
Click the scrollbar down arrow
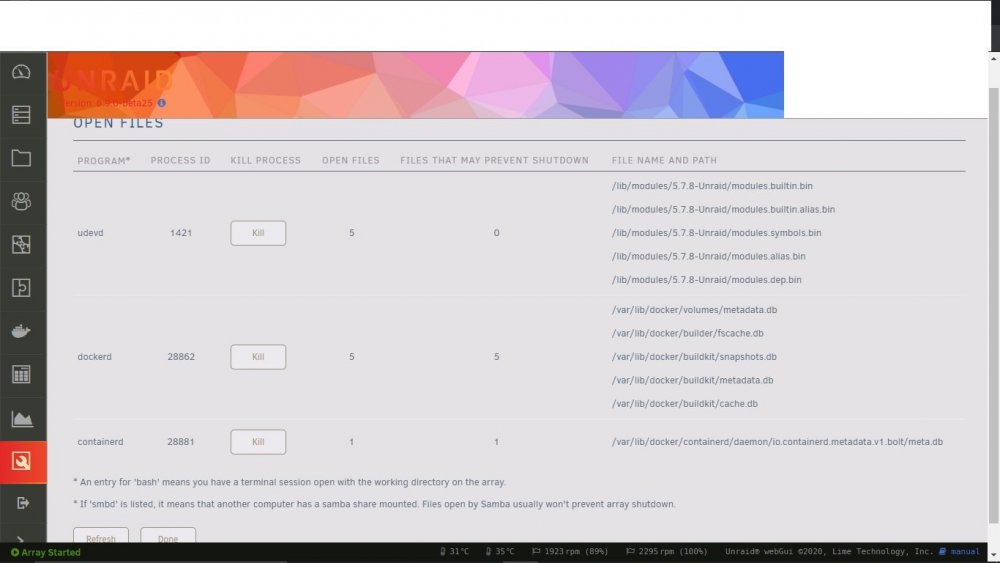(994, 556)
